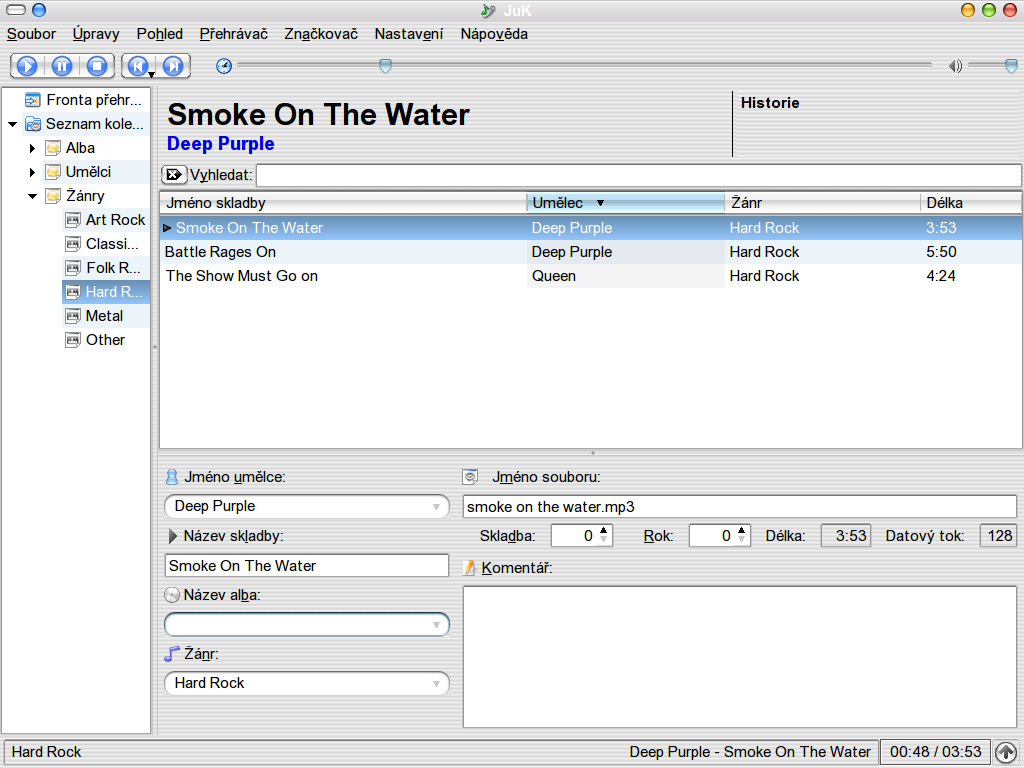
Task: Sort by the Délka column header
Action: click(970, 203)
